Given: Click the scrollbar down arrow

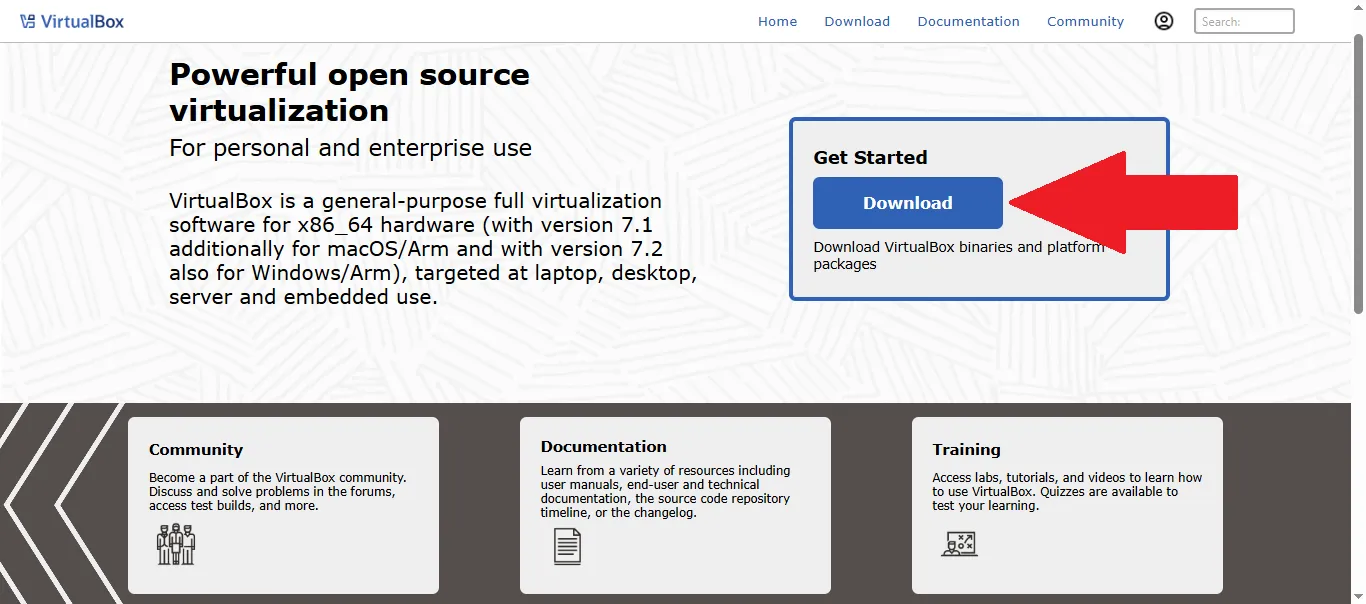Looking at the screenshot, I should [x=1358, y=596].
